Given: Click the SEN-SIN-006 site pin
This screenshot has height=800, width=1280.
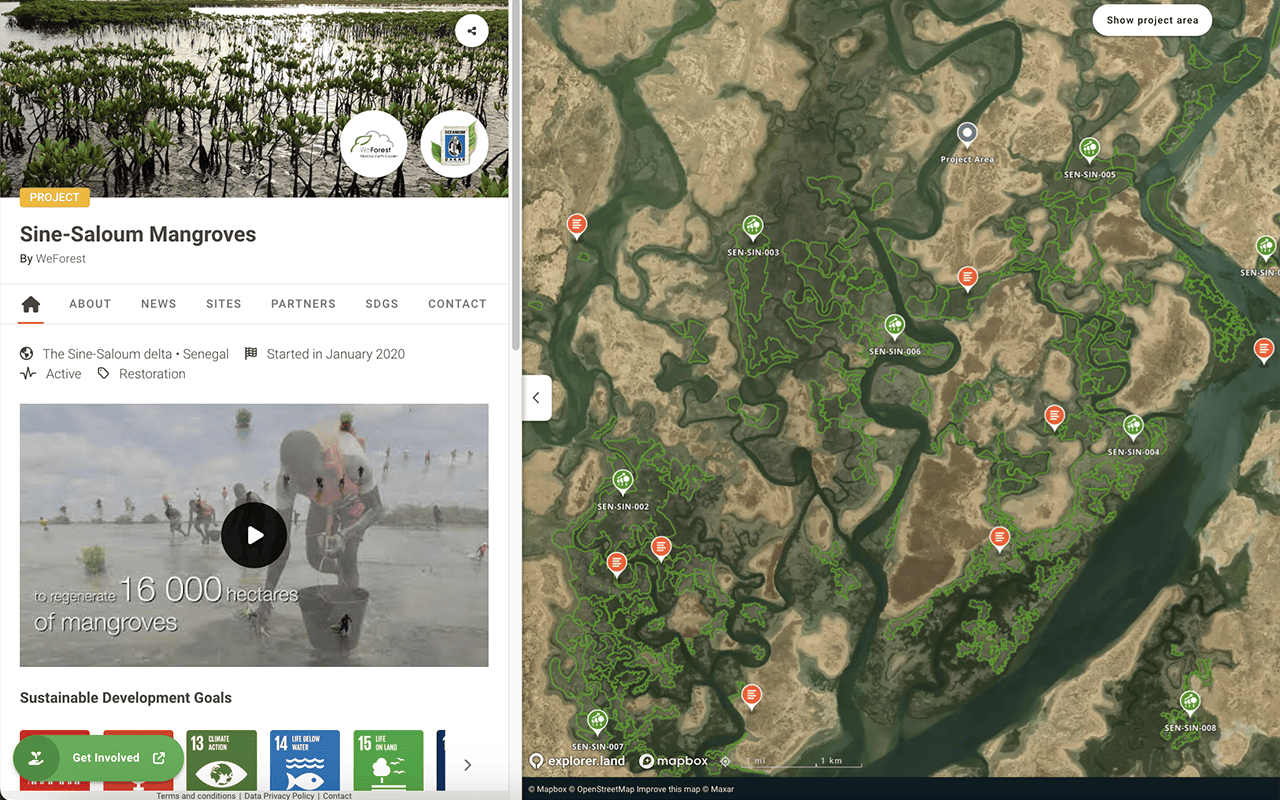Looking at the screenshot, I should 894,327.
